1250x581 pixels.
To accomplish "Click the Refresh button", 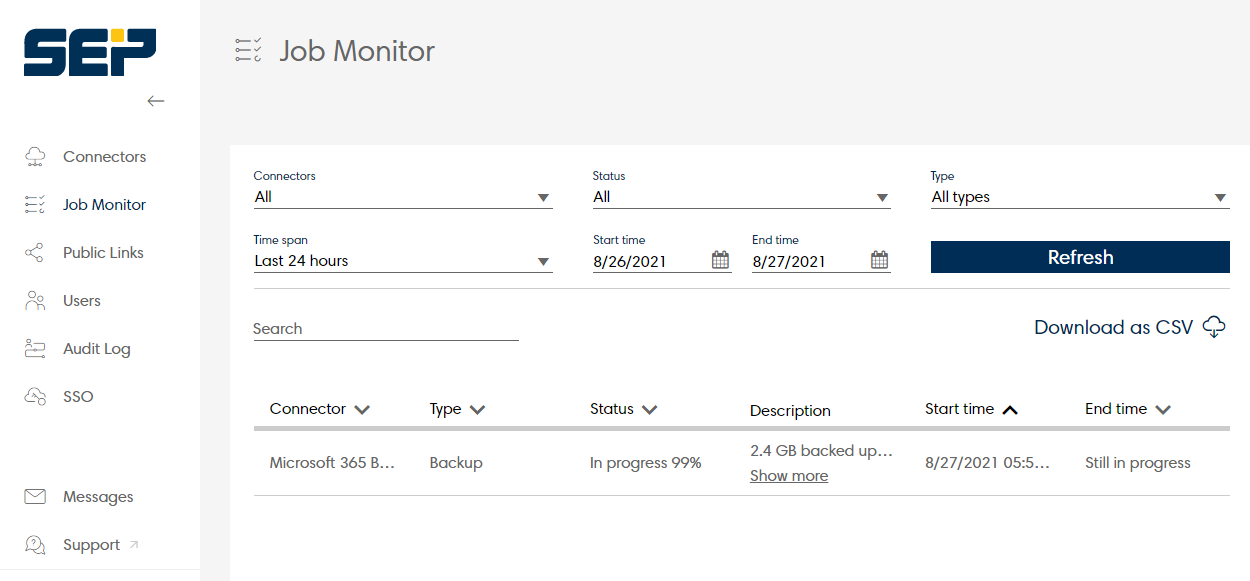I will coord(1080,257).
